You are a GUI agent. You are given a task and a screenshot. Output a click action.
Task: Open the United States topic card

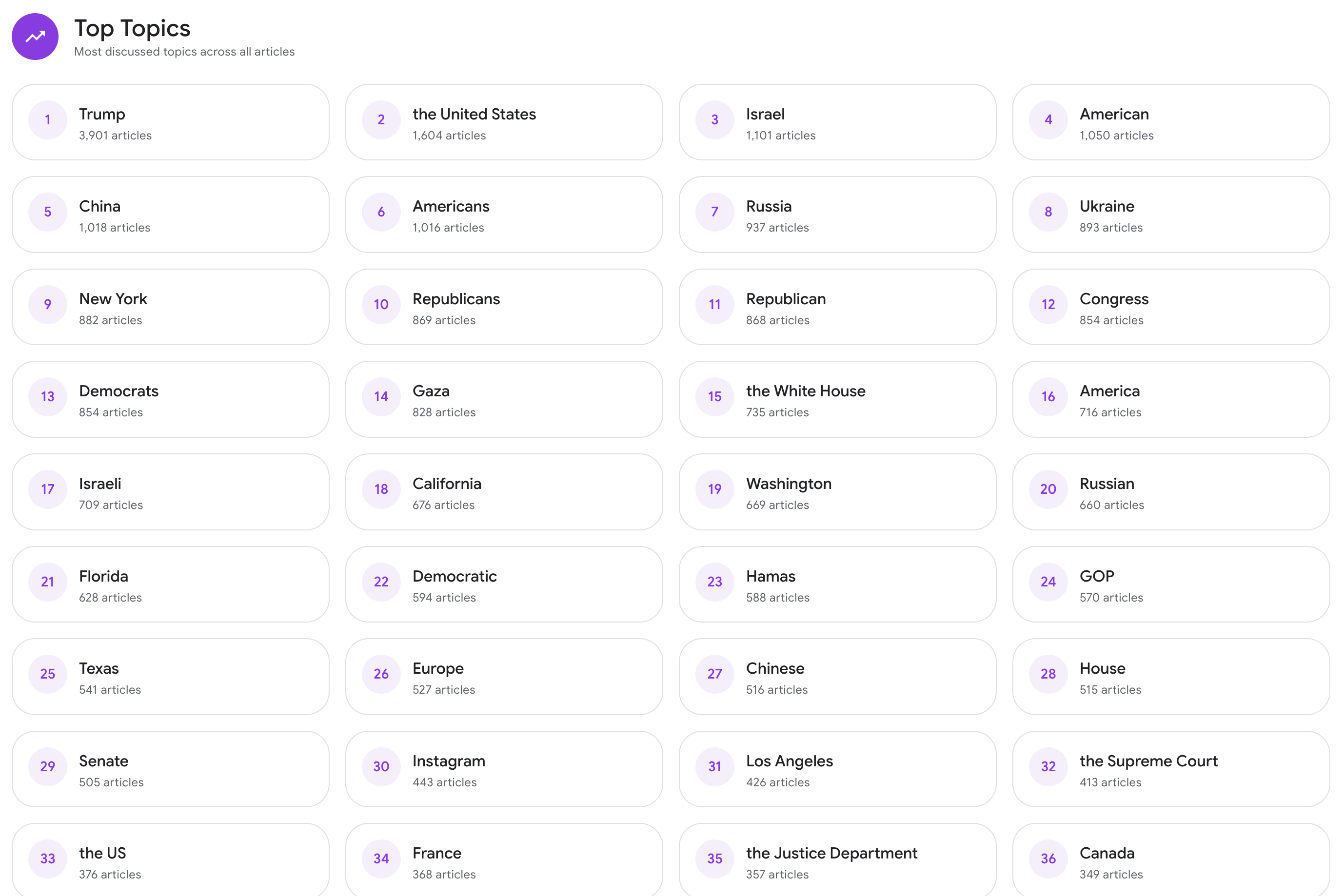[x=503, y=122]
